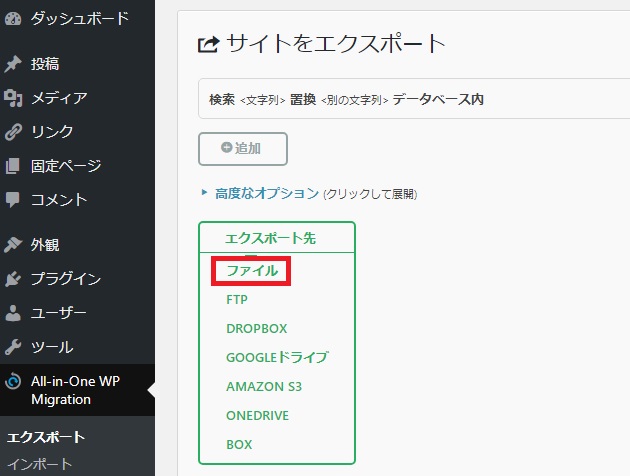Viewport: 630px width, 476px height.
Task: Click the Users (ユーザー) person icon
Action: [x=13, y=313]
